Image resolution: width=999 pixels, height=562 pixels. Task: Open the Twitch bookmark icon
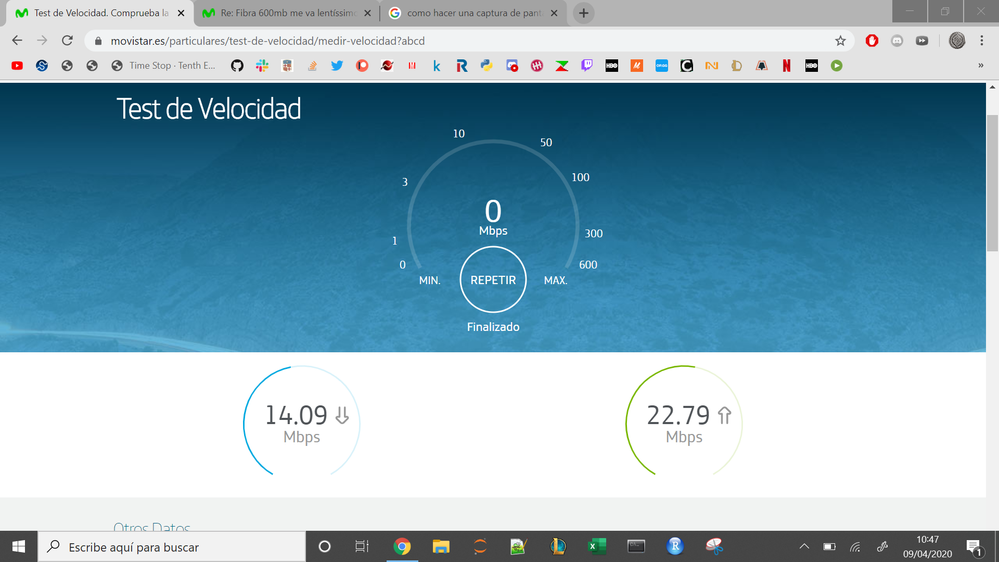pyautogui.click(x=587, y=66)
